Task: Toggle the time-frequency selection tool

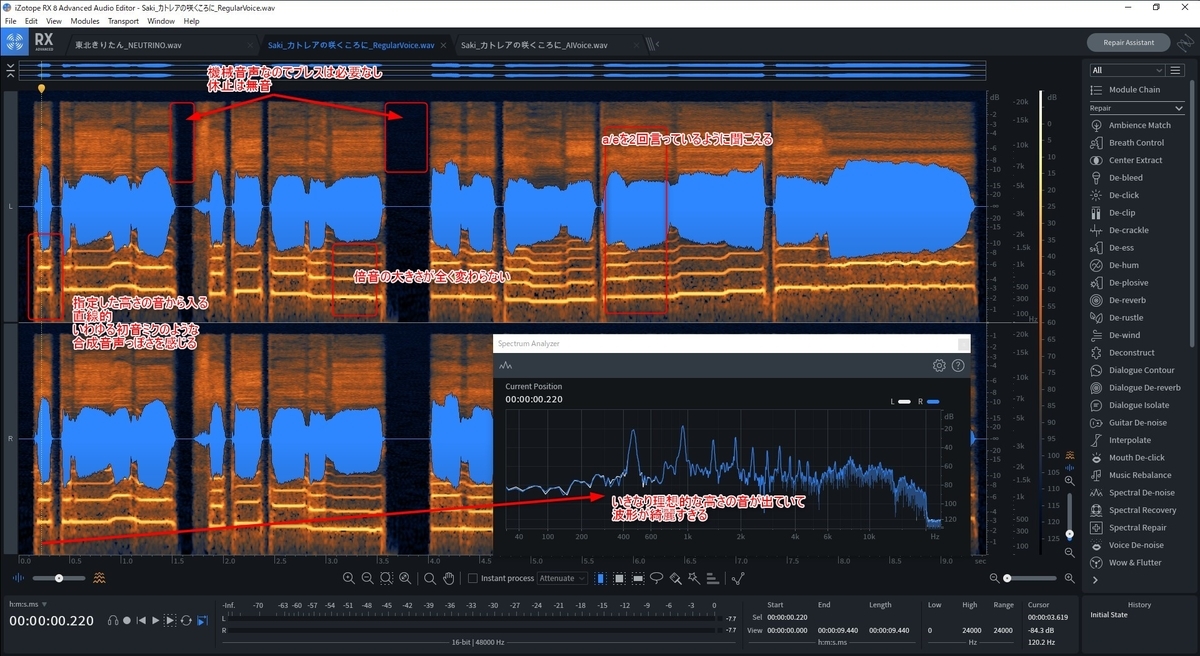Action: click(x=619, y=578)
